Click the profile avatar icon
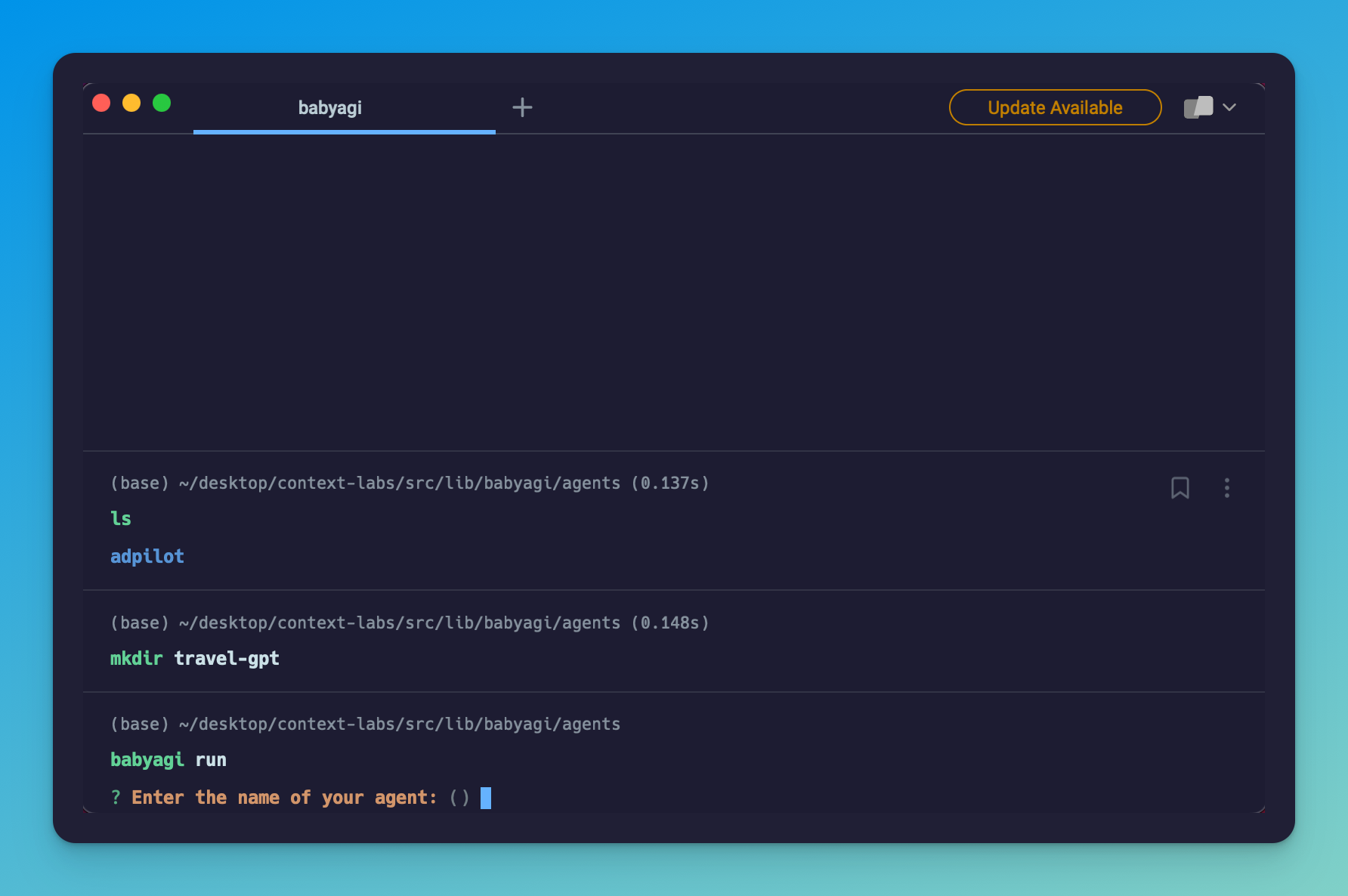Viewport: 1348px width, 896px height. [x=1198, y=107]
